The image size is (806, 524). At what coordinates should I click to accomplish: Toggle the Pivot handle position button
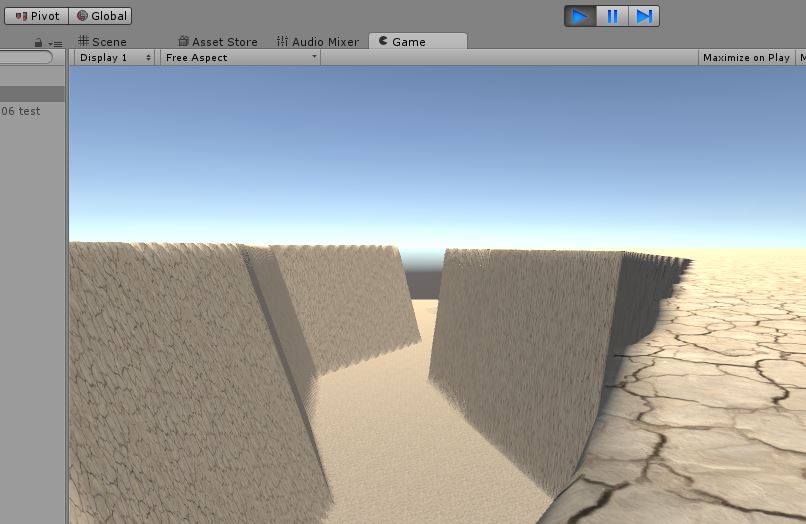36,16
